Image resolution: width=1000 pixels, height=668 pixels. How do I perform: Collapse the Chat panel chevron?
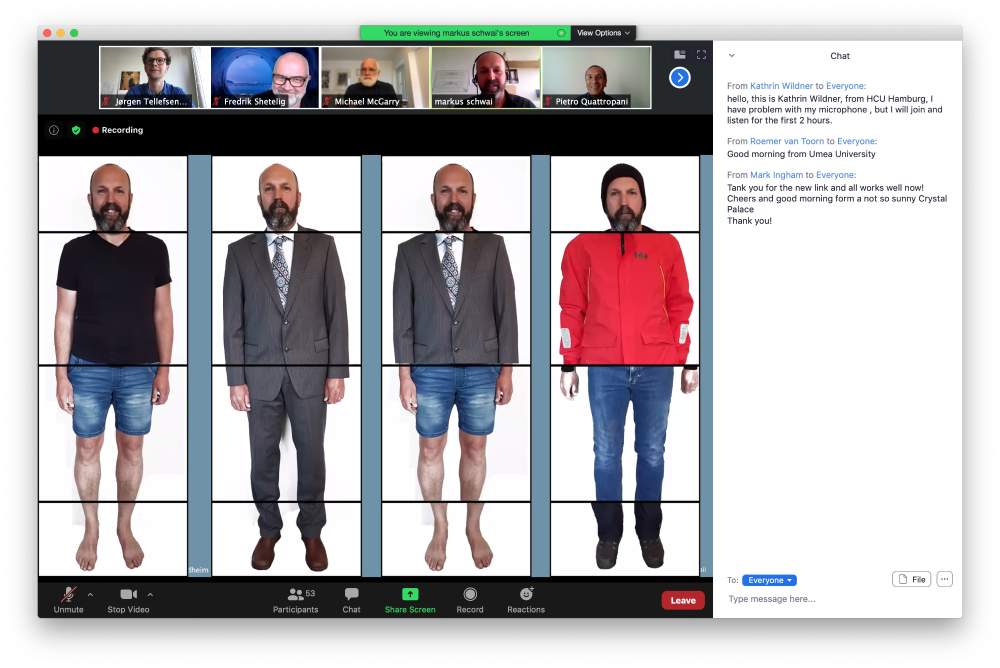click(x=731, y=56)
